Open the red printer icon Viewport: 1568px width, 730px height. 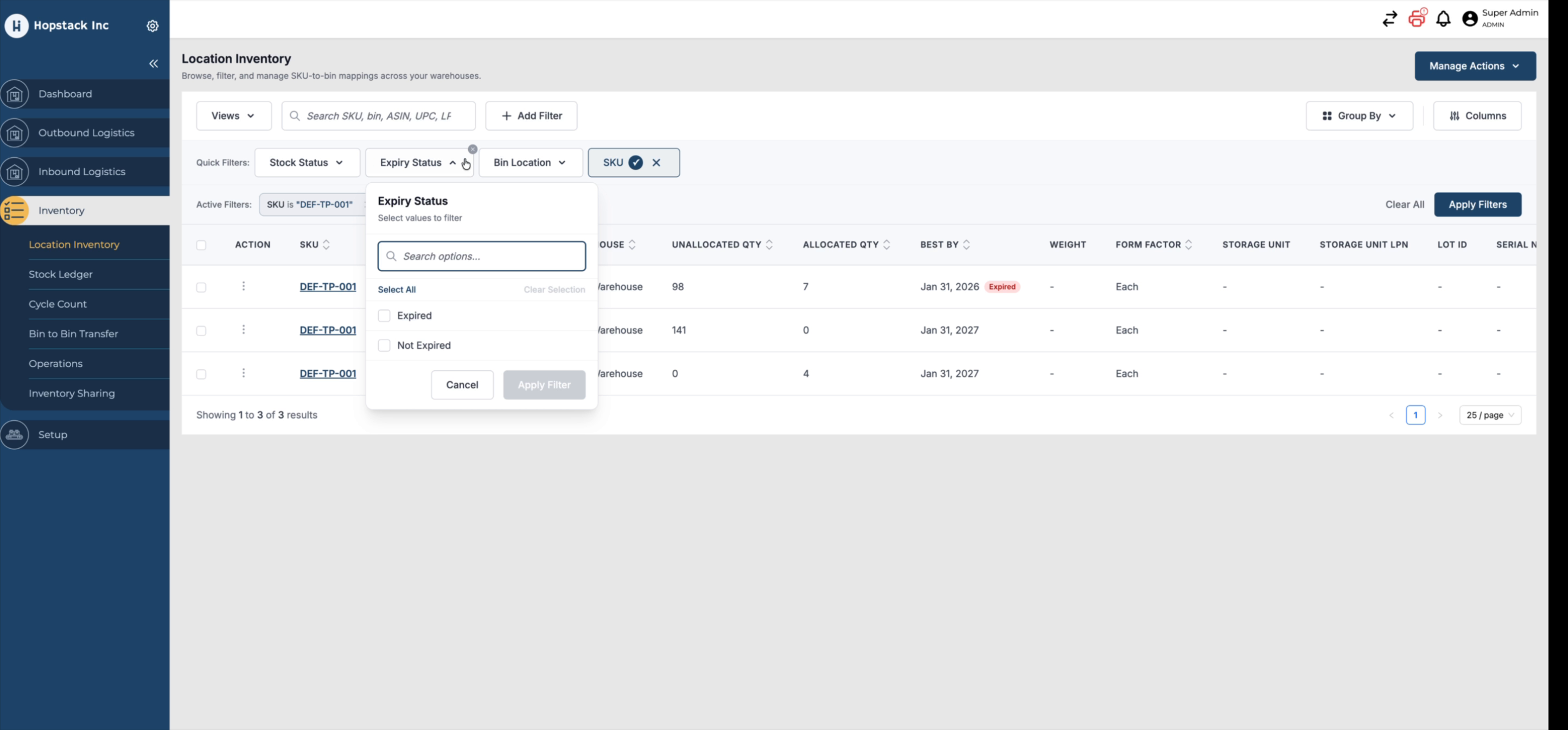pos(1417,18)
